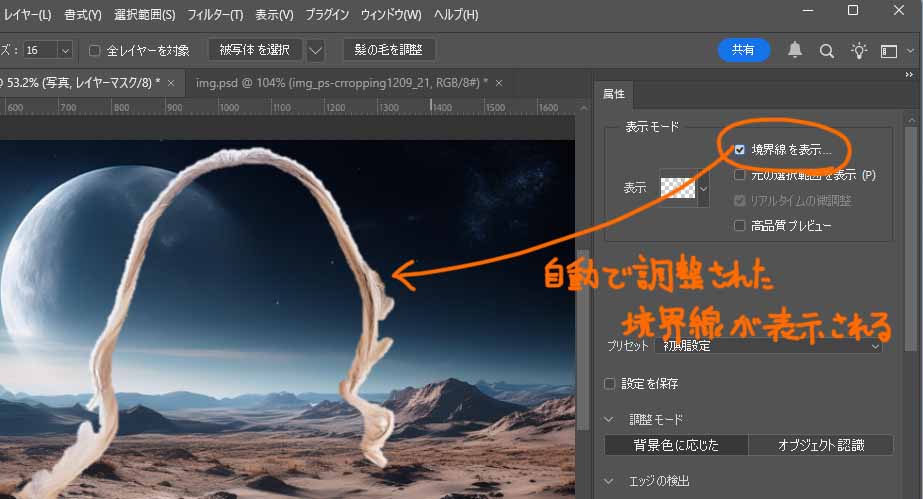The height and width of the screenshot is (499, 923).
Task: Enable the 高品質プレビュー checkbox
Action: pyautogui.click(x=740, y=226)
